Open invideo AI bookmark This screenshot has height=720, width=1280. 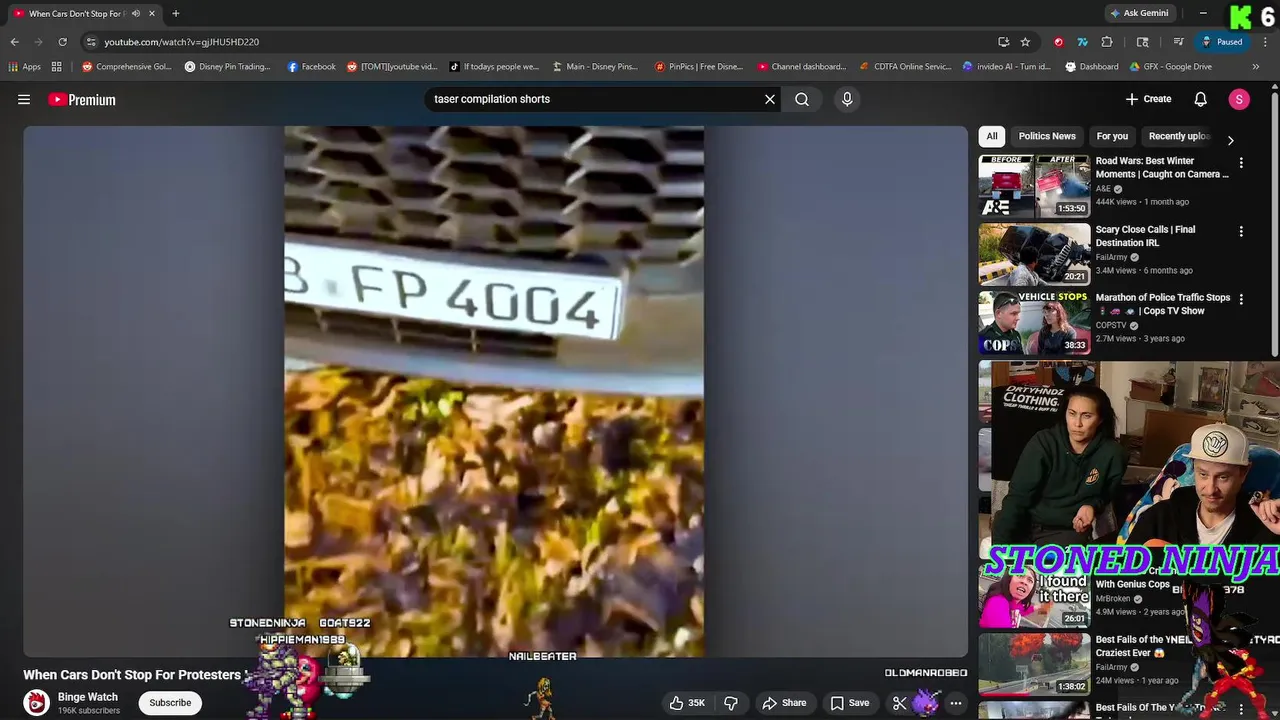point(1007,67)
